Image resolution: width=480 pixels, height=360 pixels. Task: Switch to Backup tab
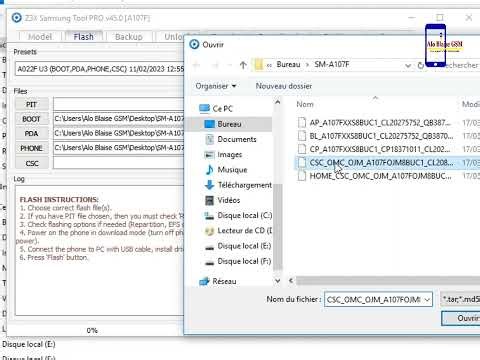(129, 36)
